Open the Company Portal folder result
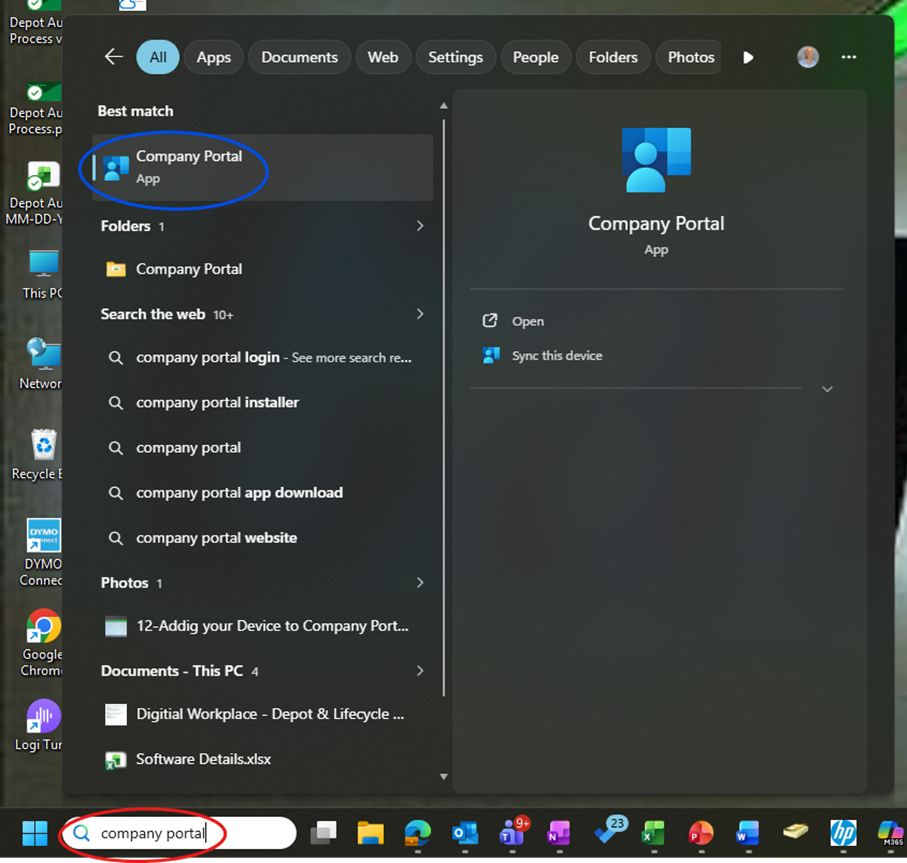907x863 pixels. (263, 269)
